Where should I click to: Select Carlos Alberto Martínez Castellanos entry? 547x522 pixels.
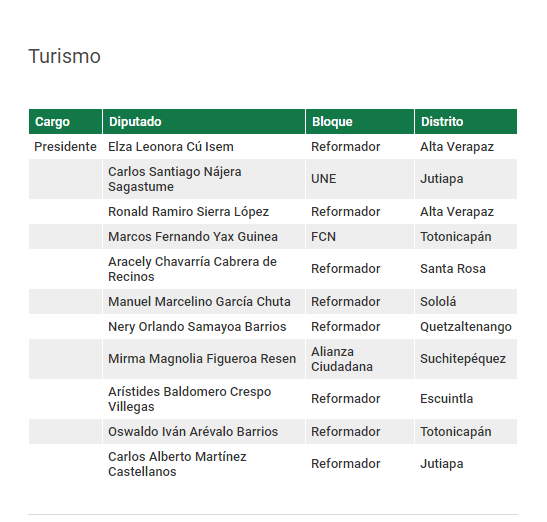[x=177, y=464]
